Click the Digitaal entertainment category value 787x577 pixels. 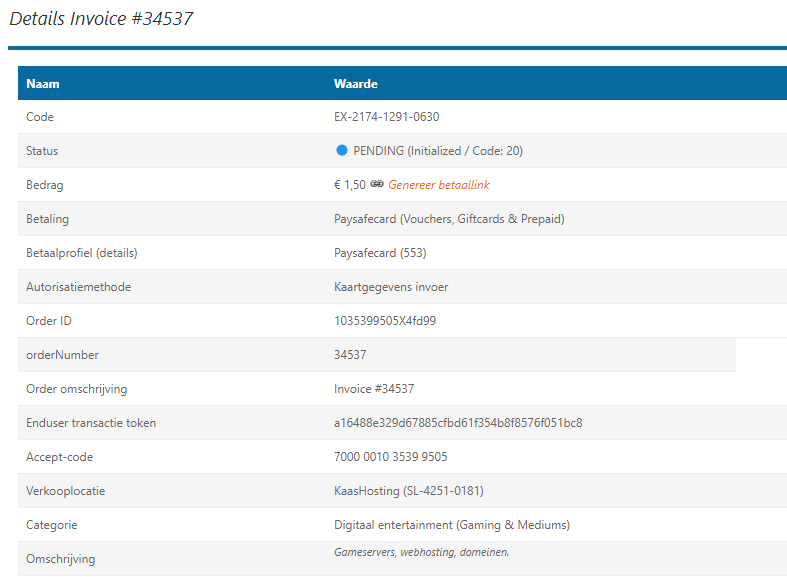452,525
